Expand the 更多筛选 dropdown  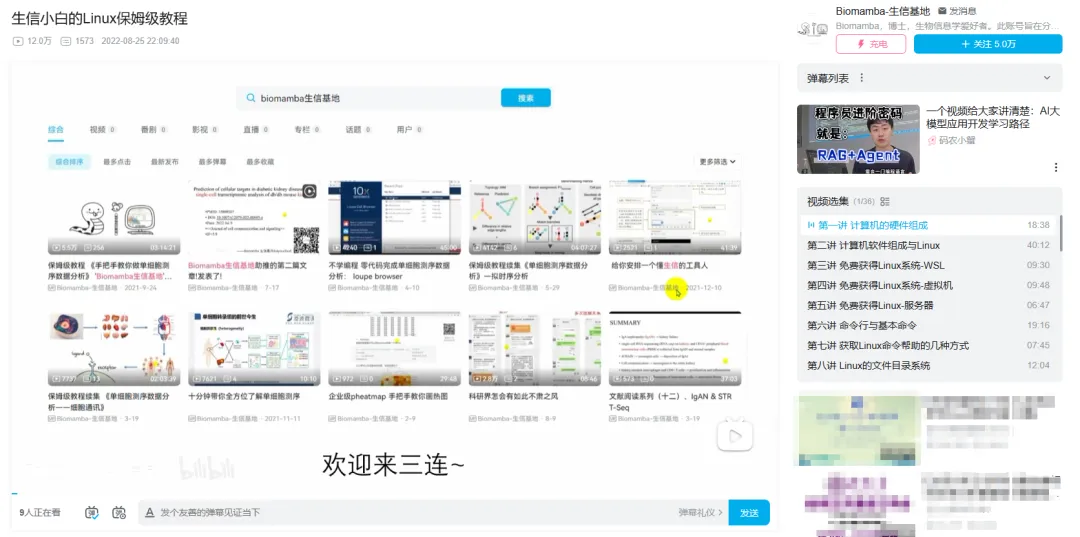[x=718, y=162]
